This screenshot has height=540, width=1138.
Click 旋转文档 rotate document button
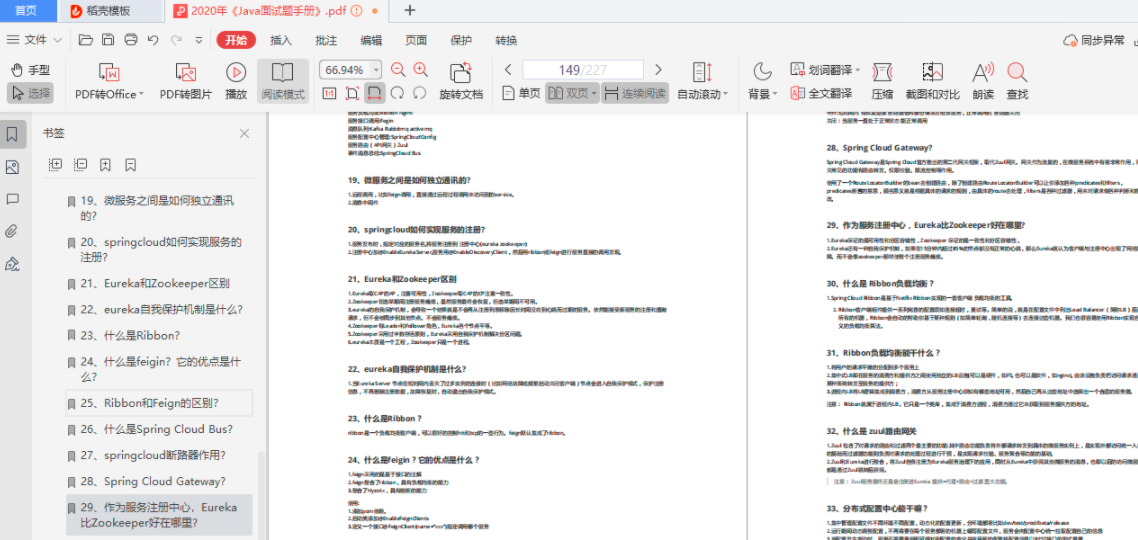point(461,81)
